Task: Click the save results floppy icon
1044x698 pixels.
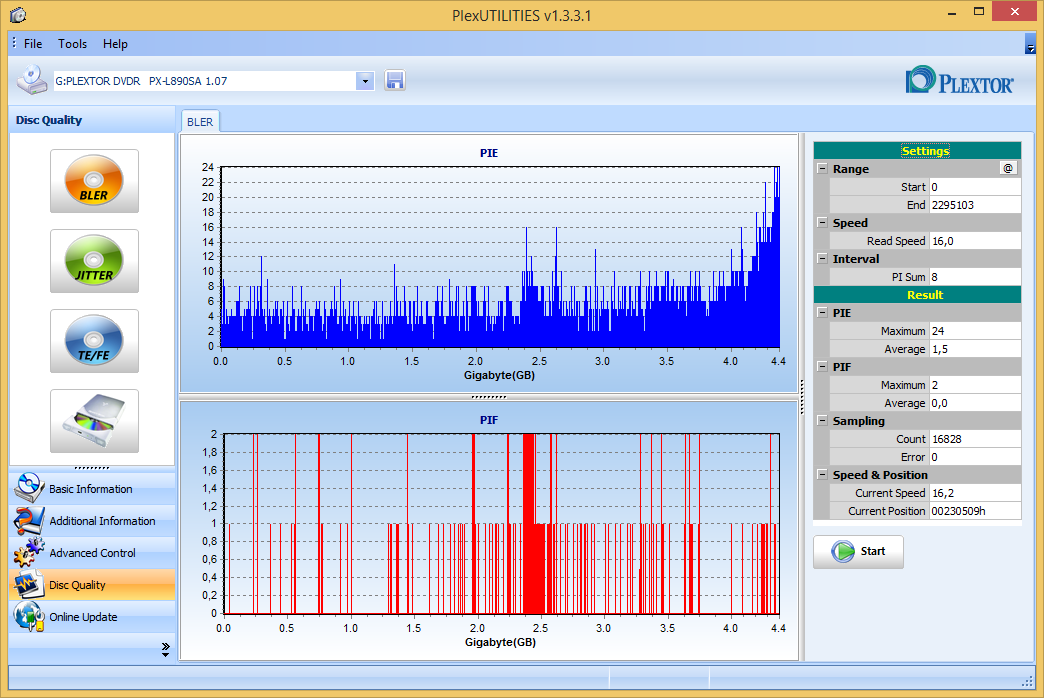Action: click(x=395, y=81)
